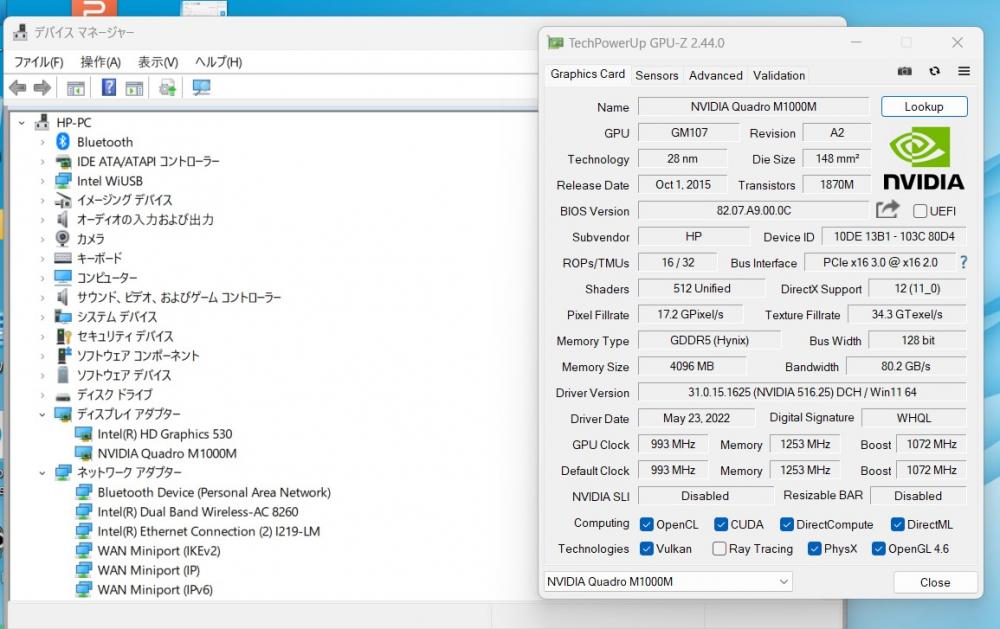Expand the ディスク ドライブ category

click(x=43, y=395)
